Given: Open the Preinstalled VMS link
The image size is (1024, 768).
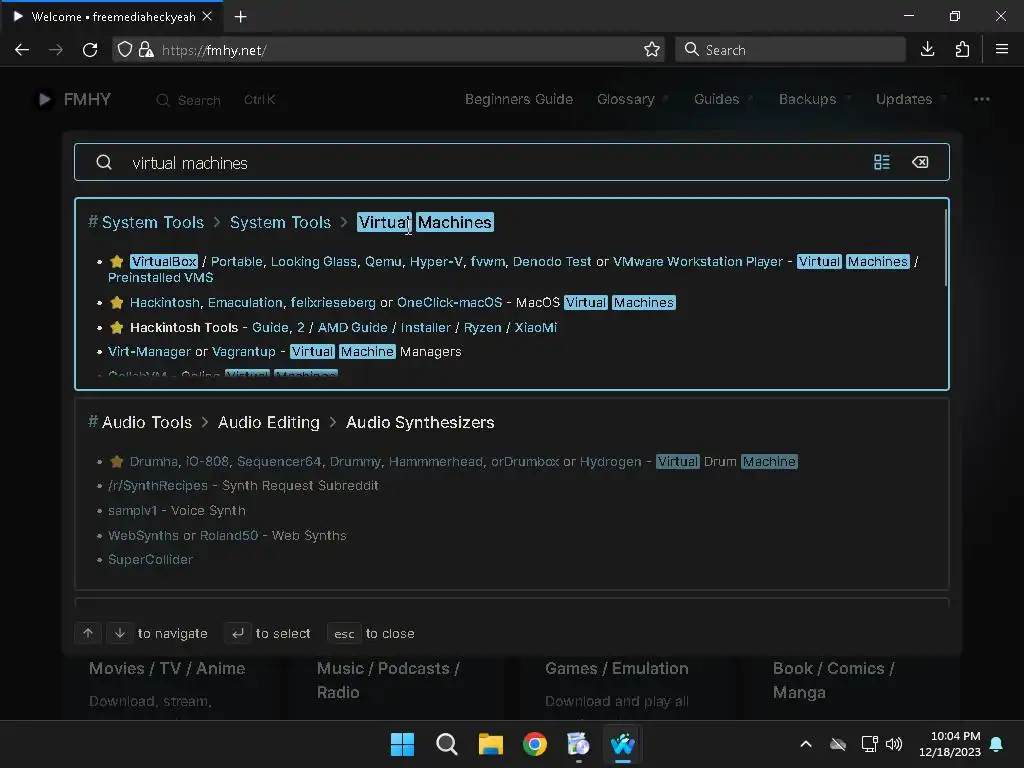Looking at the screenshot, I should tap(160, 278).
